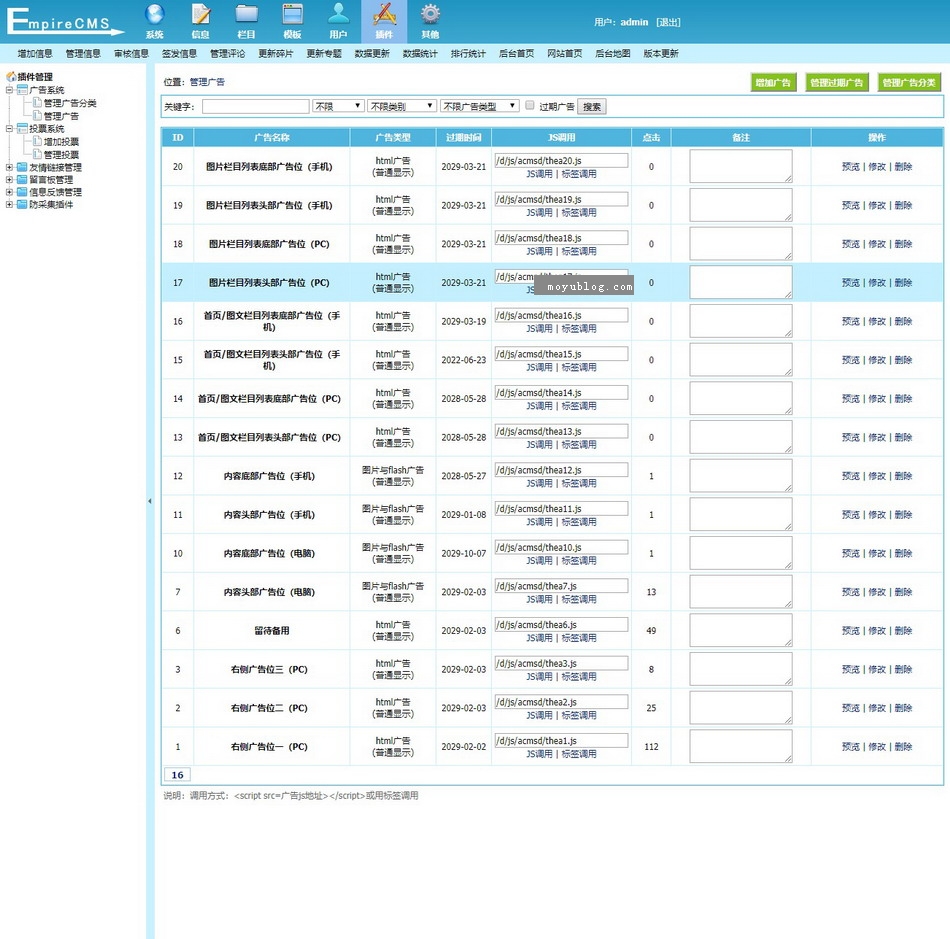Open the 用户 person icon
The image size is (950, 939).
[338, 15]
